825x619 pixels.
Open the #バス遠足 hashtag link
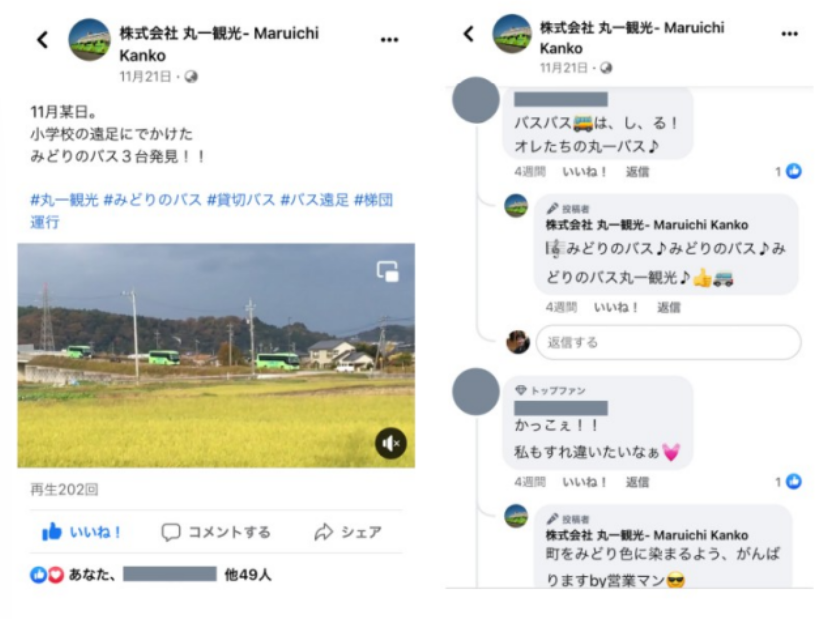pyautogui.click(x=315, y=200)
